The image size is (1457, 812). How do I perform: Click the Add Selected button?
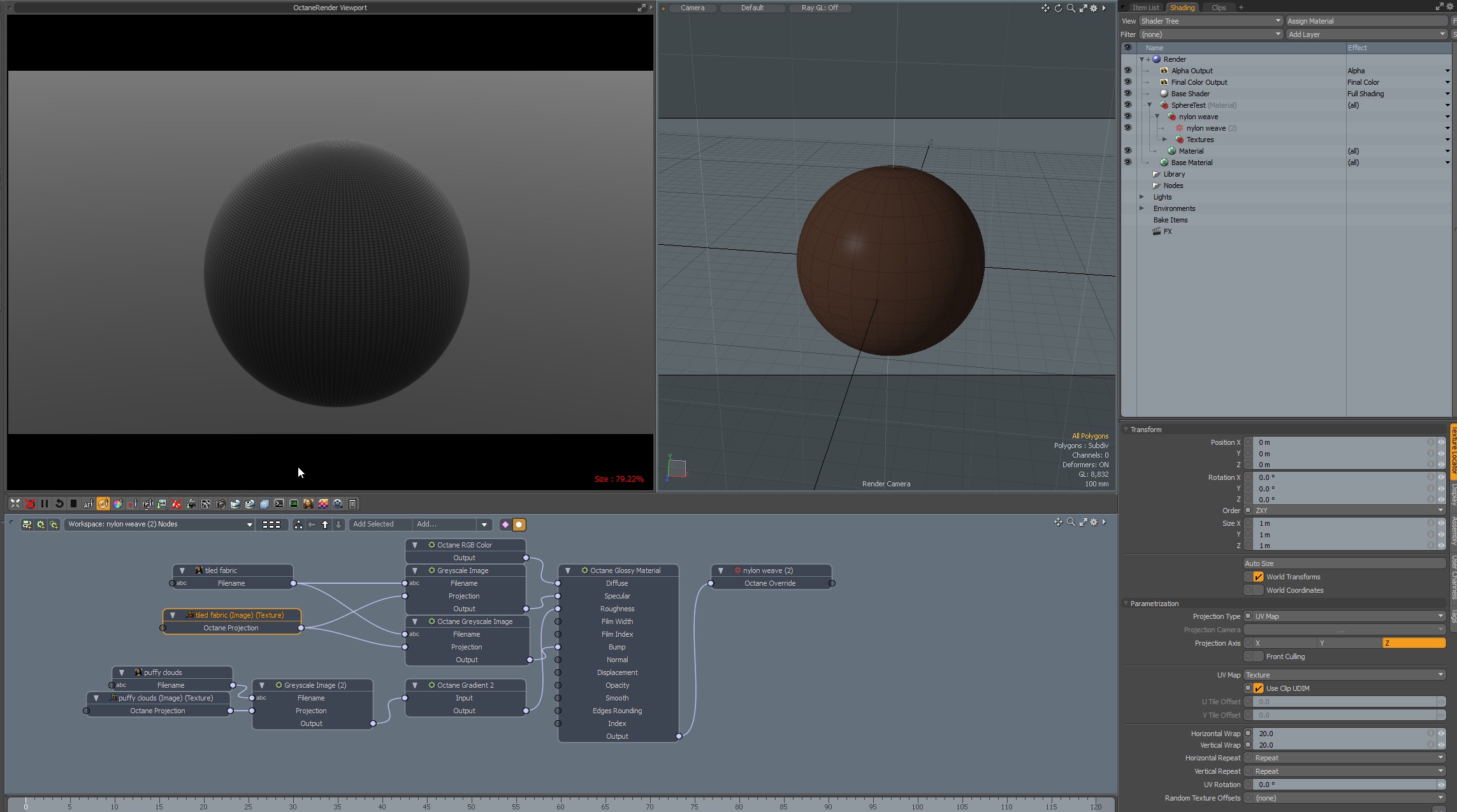point(373,525)
